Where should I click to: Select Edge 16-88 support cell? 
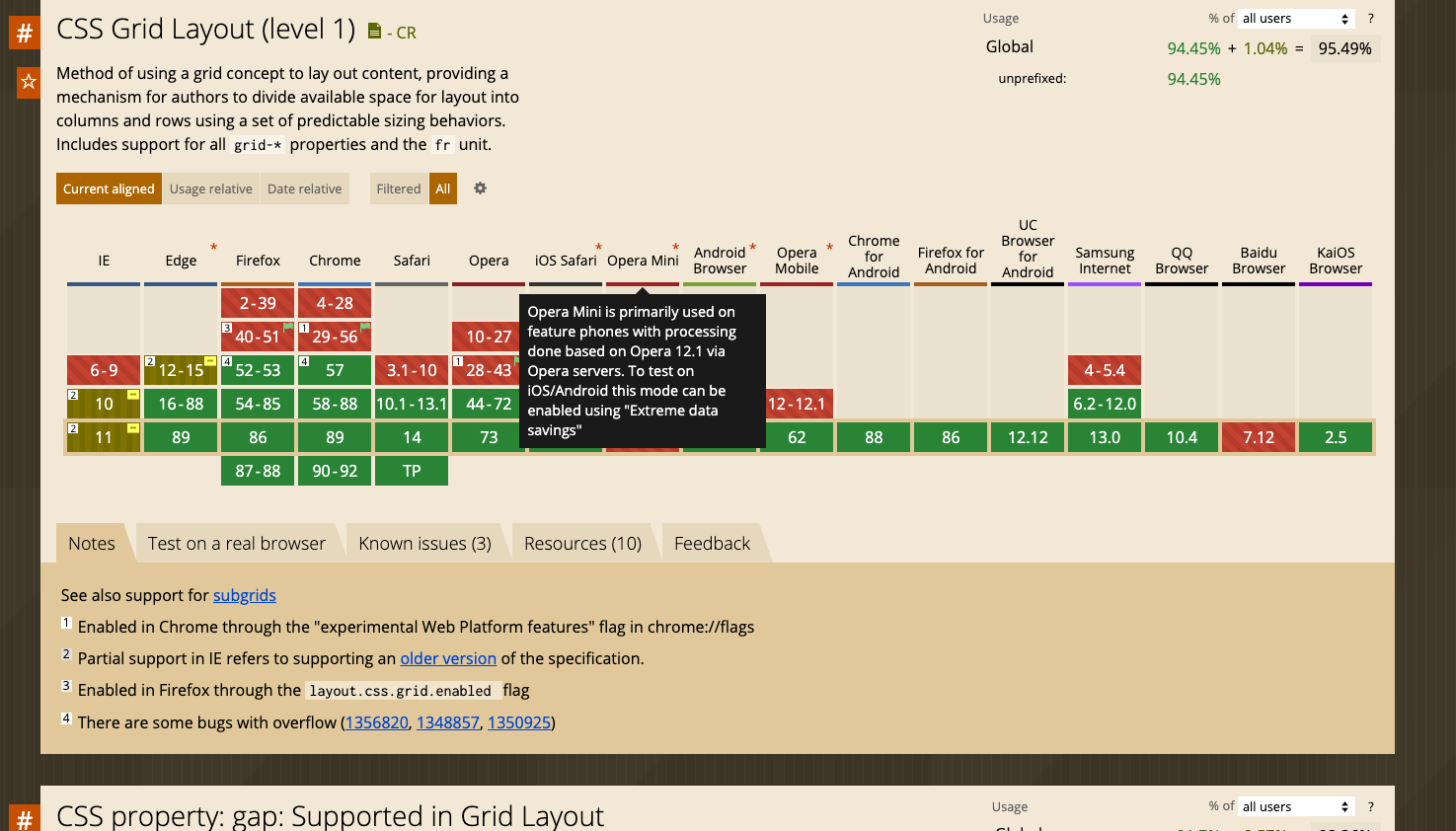pyautogui.click(x=181, y=404)
